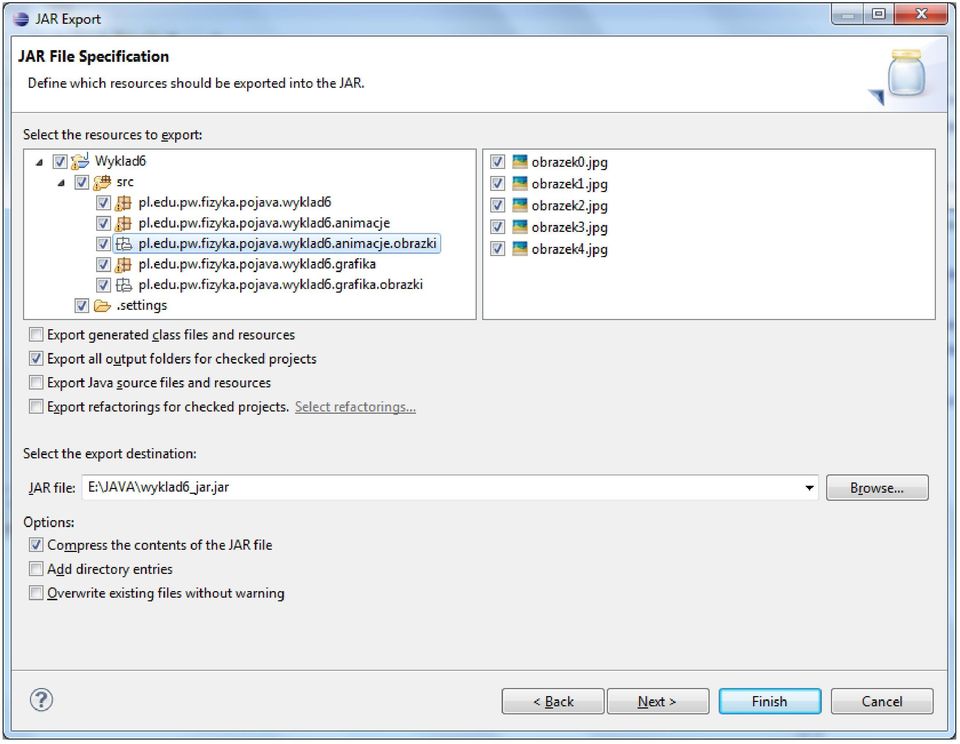Viewport: 960px width, 744px height.
Task: Open the JAR file path dropdown
Action: pyautogui.click(x=809, y=488)
